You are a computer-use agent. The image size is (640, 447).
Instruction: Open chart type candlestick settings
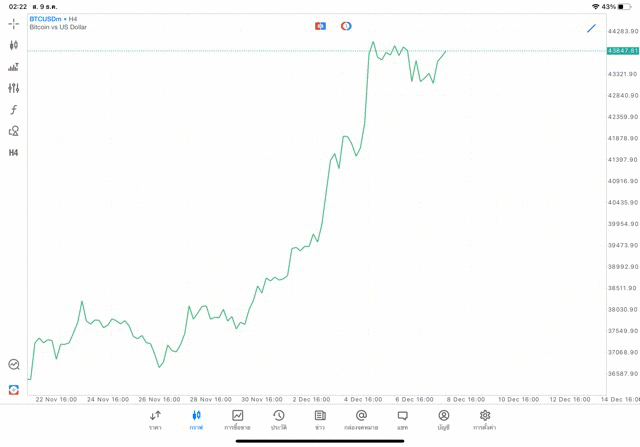pos(14,45)
